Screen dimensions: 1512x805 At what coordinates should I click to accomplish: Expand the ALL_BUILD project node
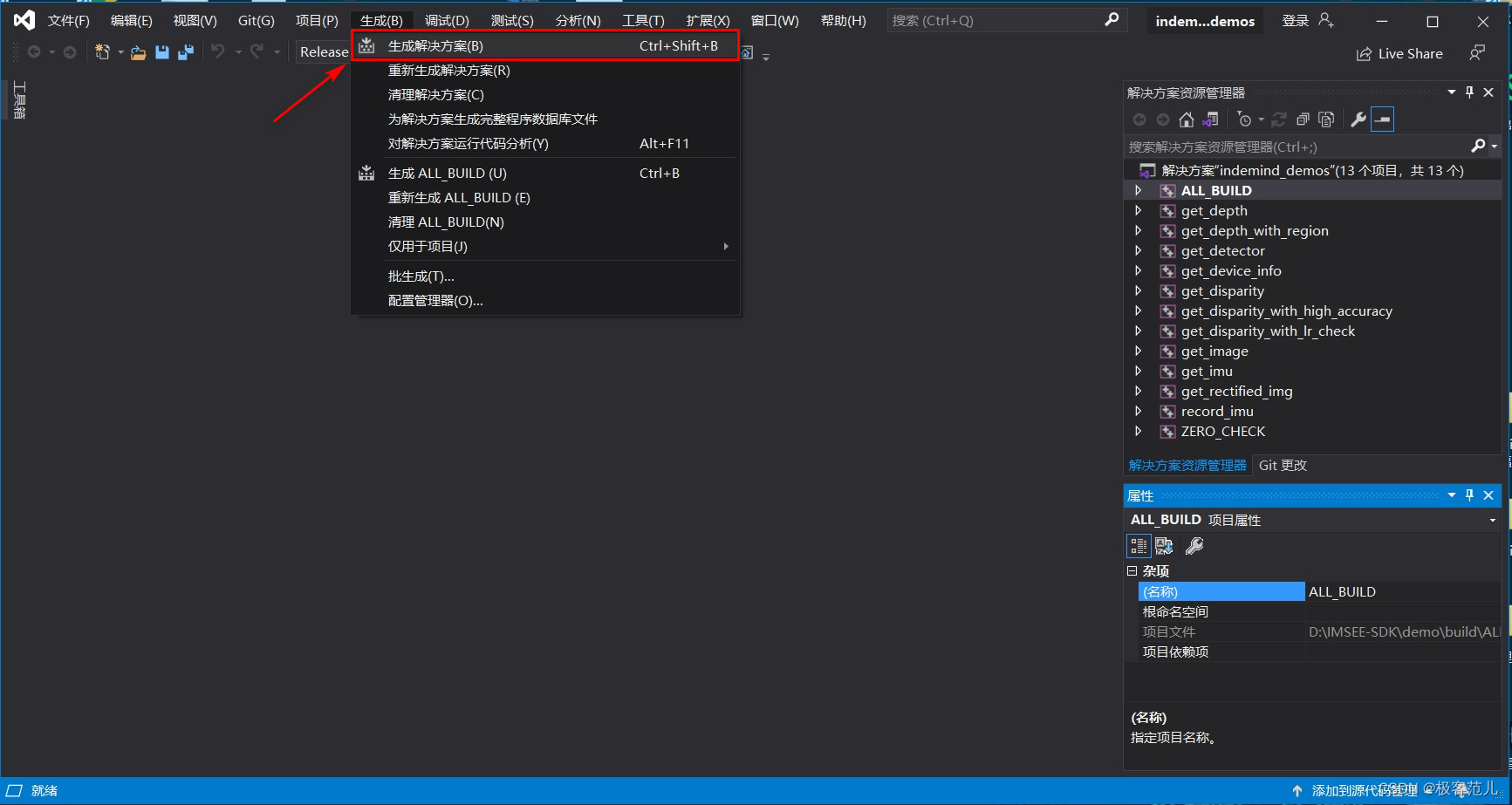(x=1138, y=190)
